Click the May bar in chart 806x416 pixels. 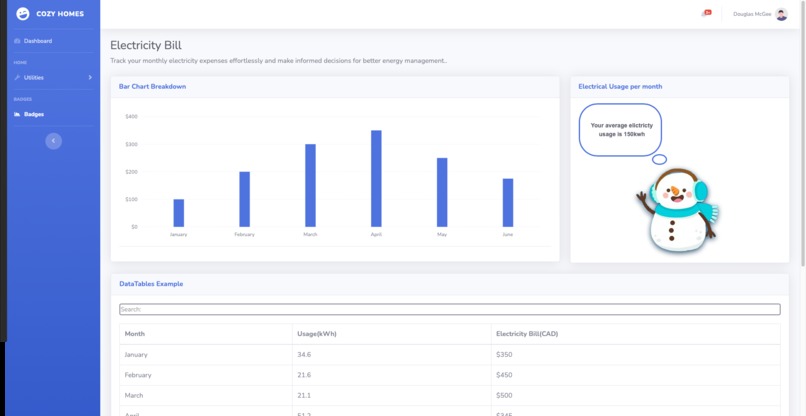(x=442, y=192)
